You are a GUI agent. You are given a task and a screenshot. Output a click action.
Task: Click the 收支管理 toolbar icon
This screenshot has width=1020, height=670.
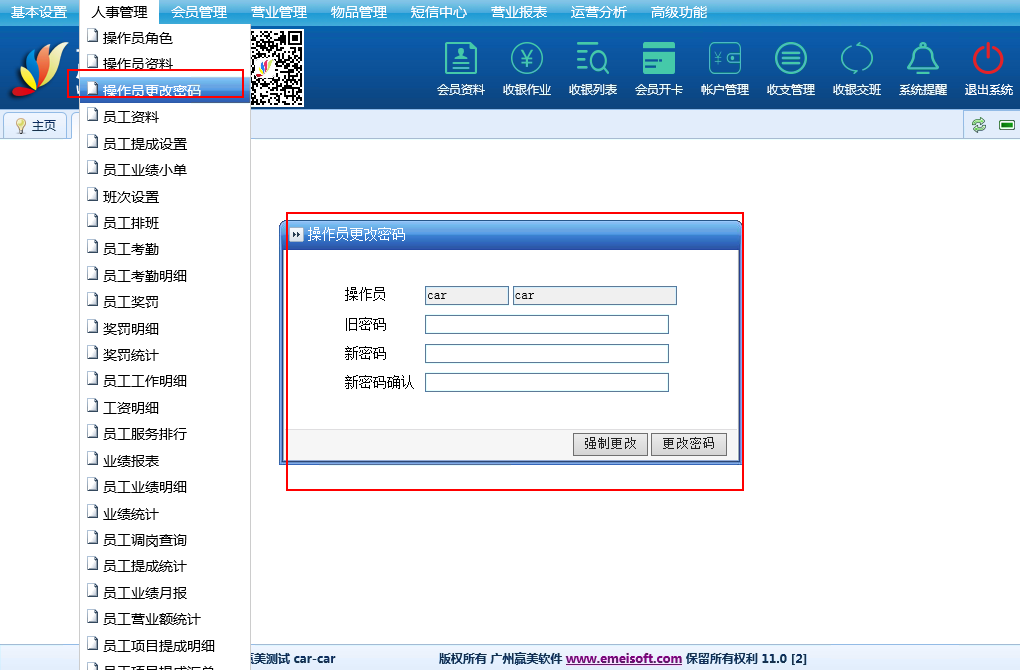pos(790,60)
